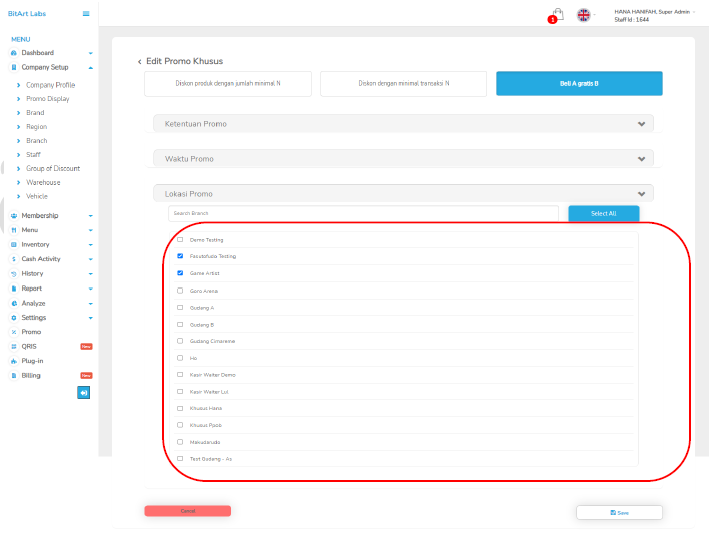The height and width of the screenshot is (534, 721).
Task: Focus the Search Branch input field
Action: [x=363, y=213]
